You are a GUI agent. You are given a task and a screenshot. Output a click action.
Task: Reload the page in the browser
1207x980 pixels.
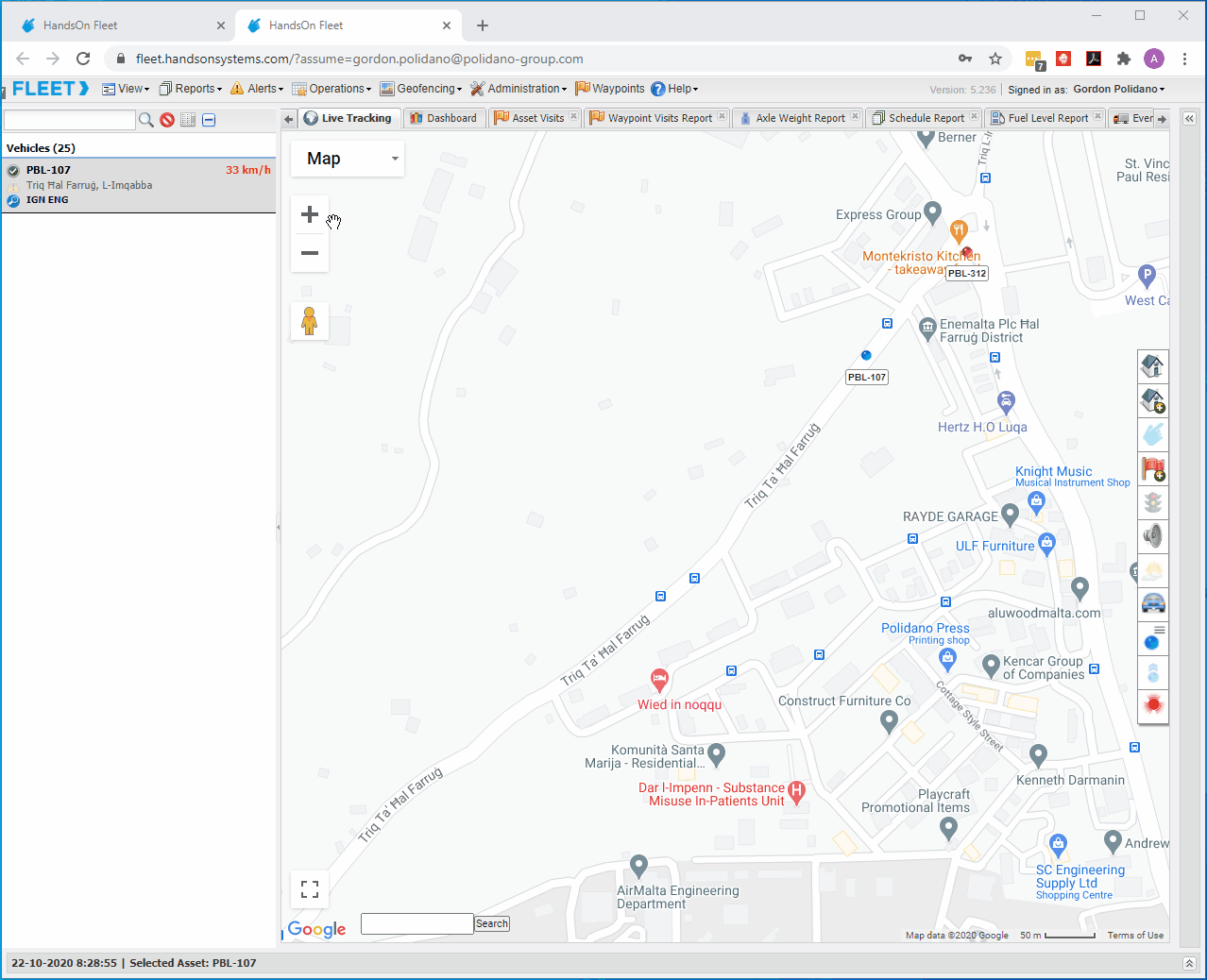83,59
